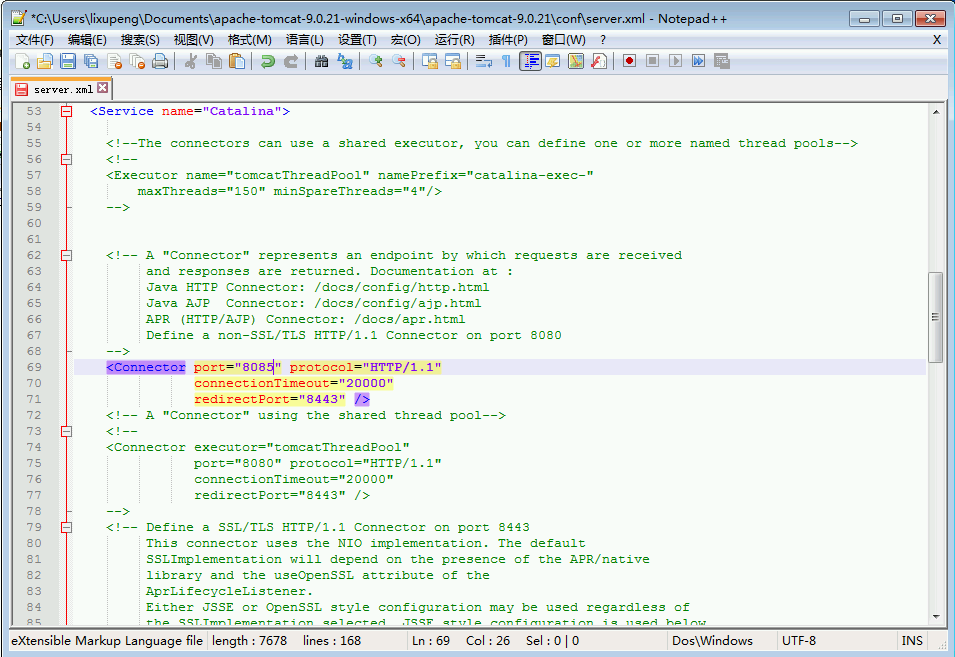This screenshot has height=657, width=955.
Task: Open the 格式(M) menu
Action: (250, 40)
